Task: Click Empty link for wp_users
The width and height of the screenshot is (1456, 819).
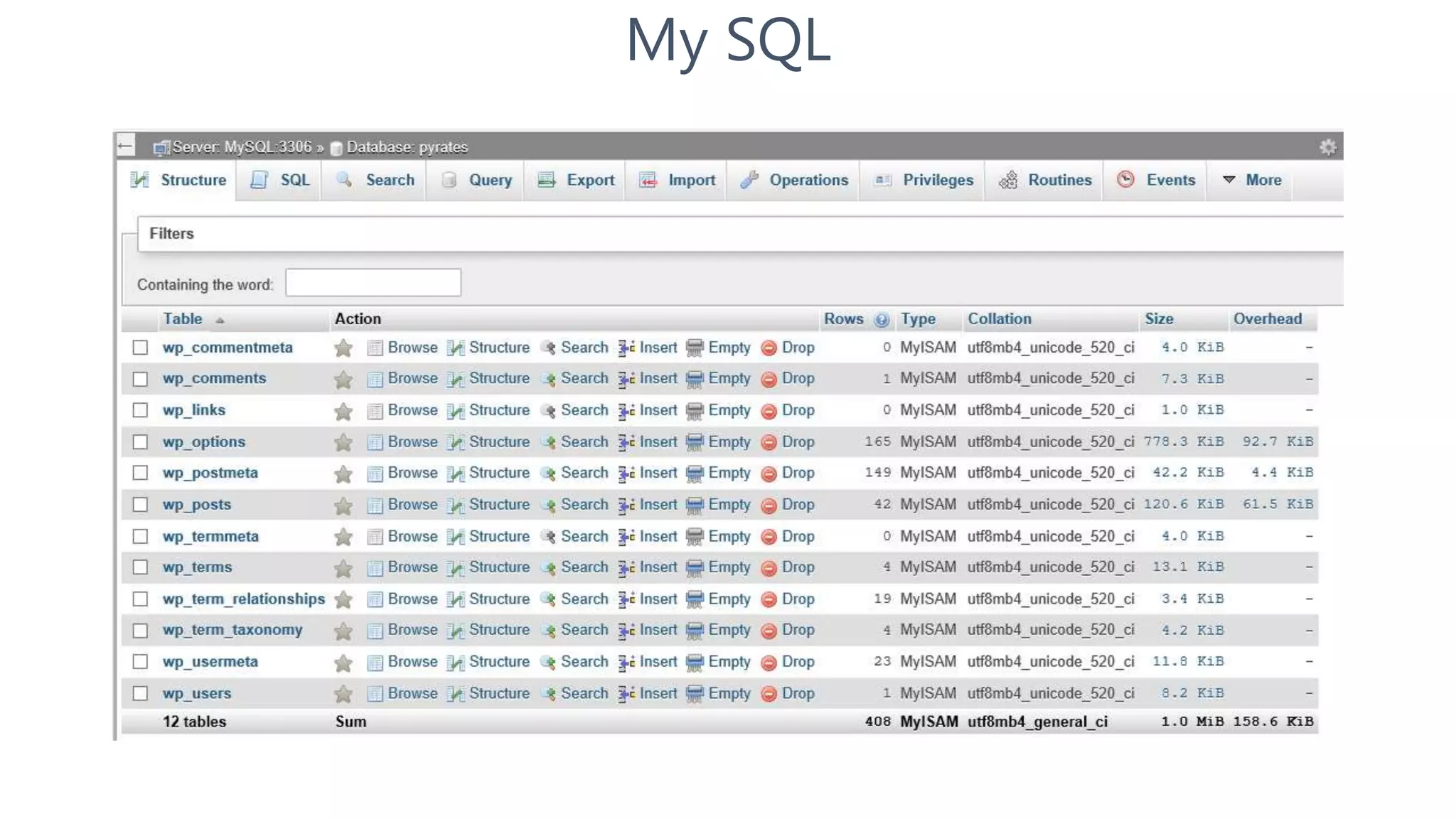Action: [x=729, y=693]
